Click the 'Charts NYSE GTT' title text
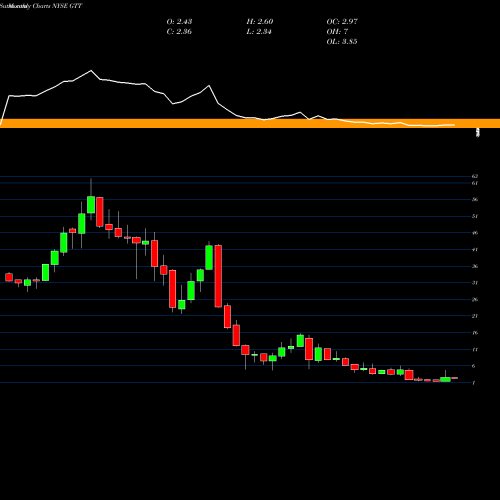Screen dimensions: 500x500 coord(57,6)
